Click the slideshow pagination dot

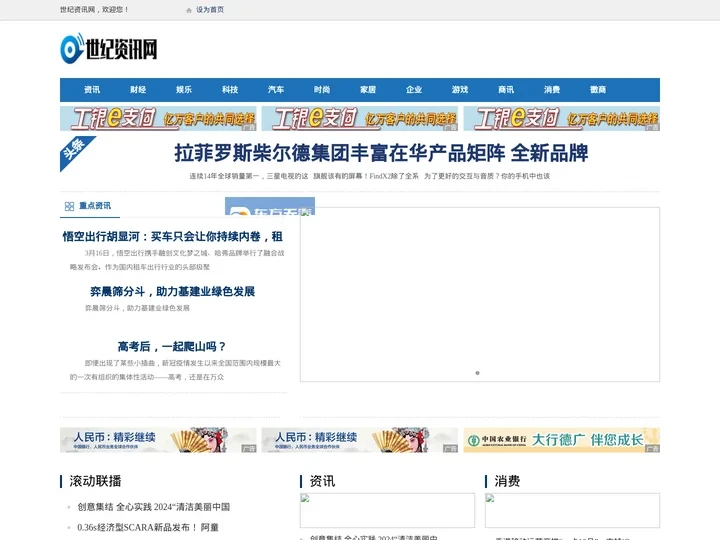(x=478, y=373)
